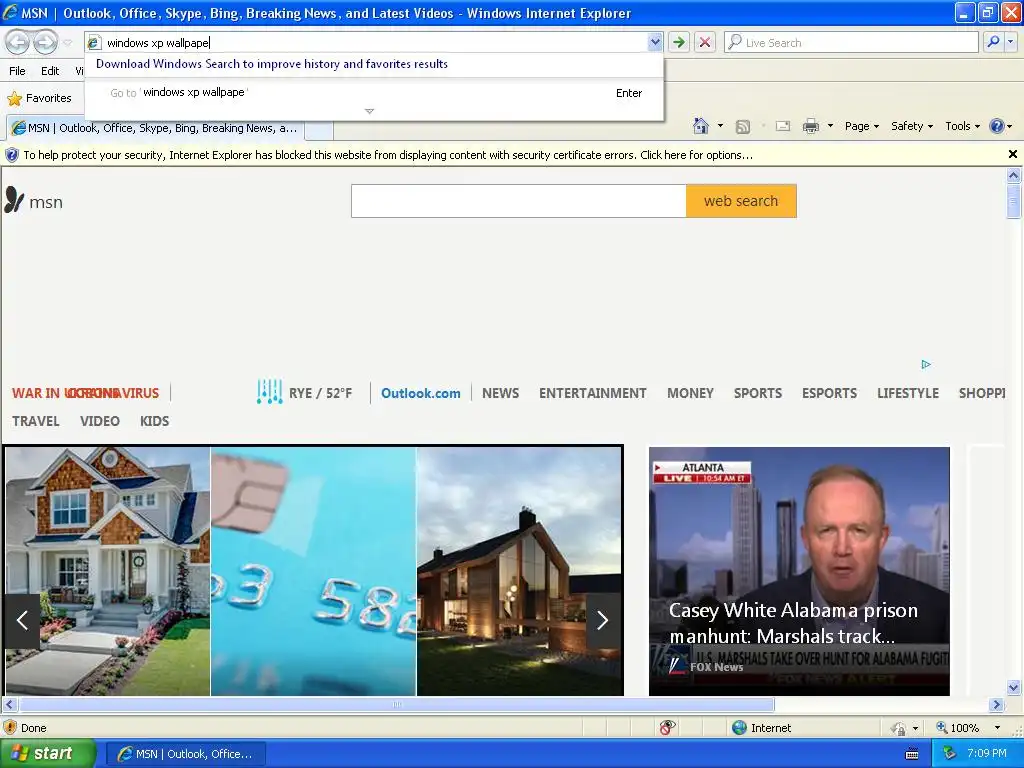Go to the NEWS section
The width and height of the screenshot is (1024, 768).
click(500, 393)
